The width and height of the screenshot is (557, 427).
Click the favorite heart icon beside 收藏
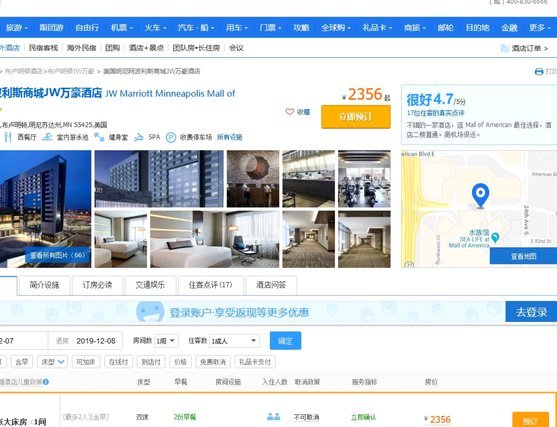tap(290, 112)
